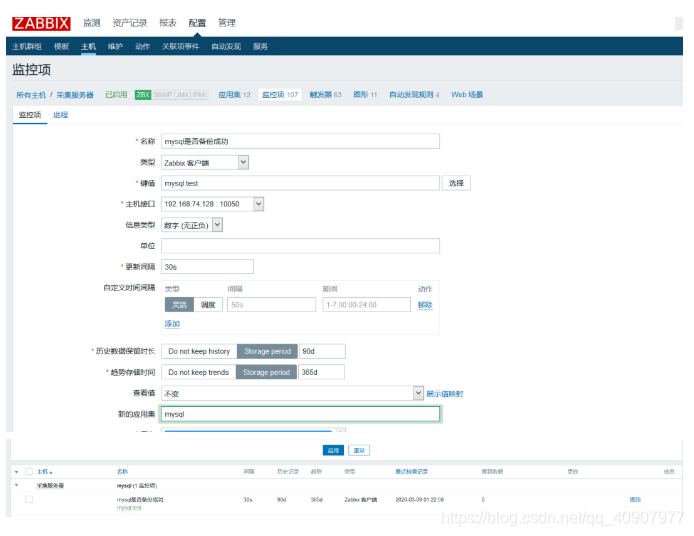Click the green ZBX availability badge
Image resolution: width=694 pixels, height=536 pixels.
click(x=143, y=95)
